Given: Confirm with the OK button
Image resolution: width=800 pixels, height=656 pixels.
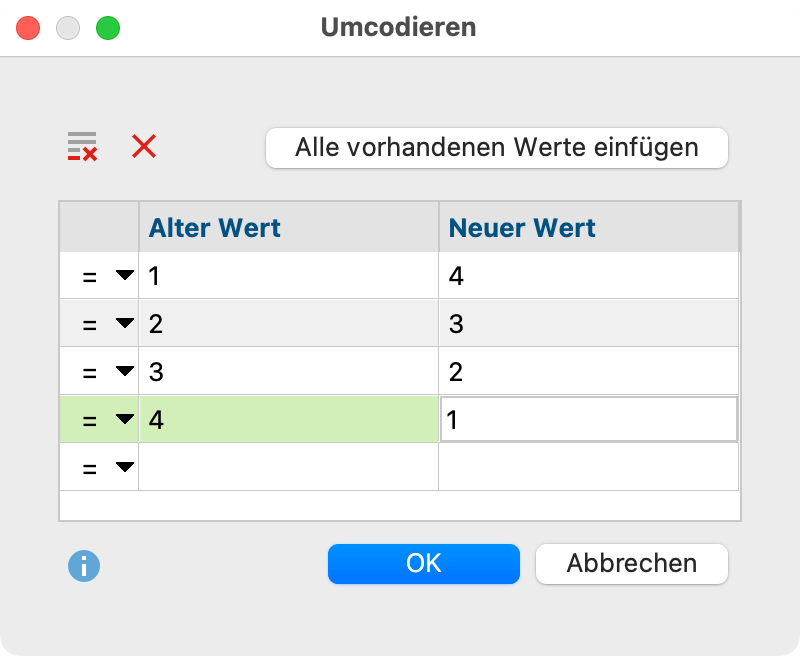Looking at the screenshot, I should pyautogui.click(x=423, y=563).
